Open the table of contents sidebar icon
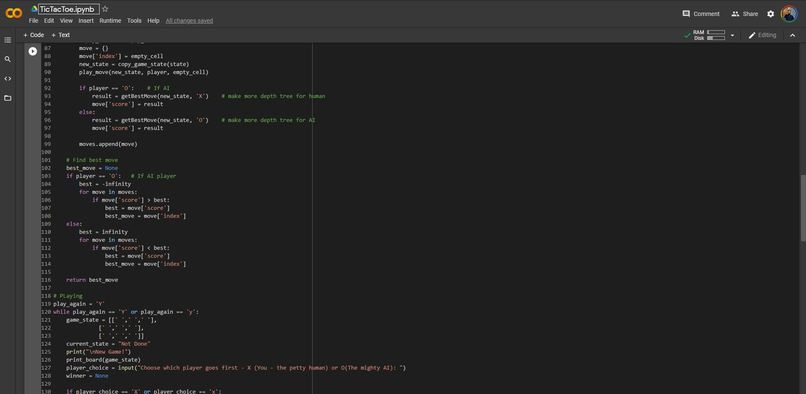Viewport: 806px width, 394px height. tap(7, 40)
